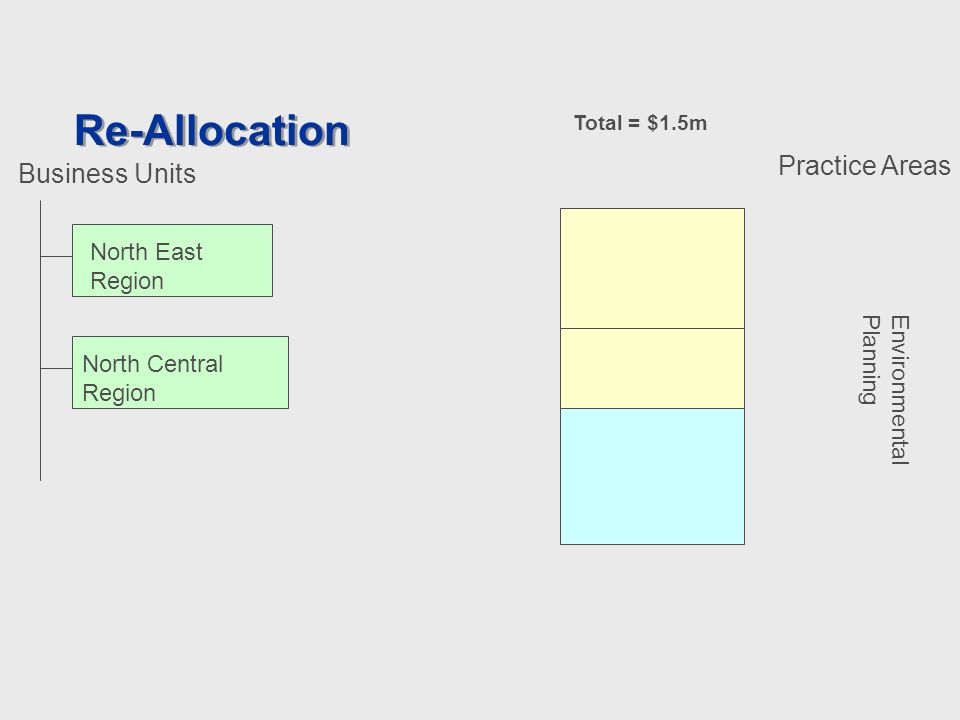The width and height of the screenshot is (960, 720).
Task: Click the rotated word Environmental
Action: pos(899,390)
